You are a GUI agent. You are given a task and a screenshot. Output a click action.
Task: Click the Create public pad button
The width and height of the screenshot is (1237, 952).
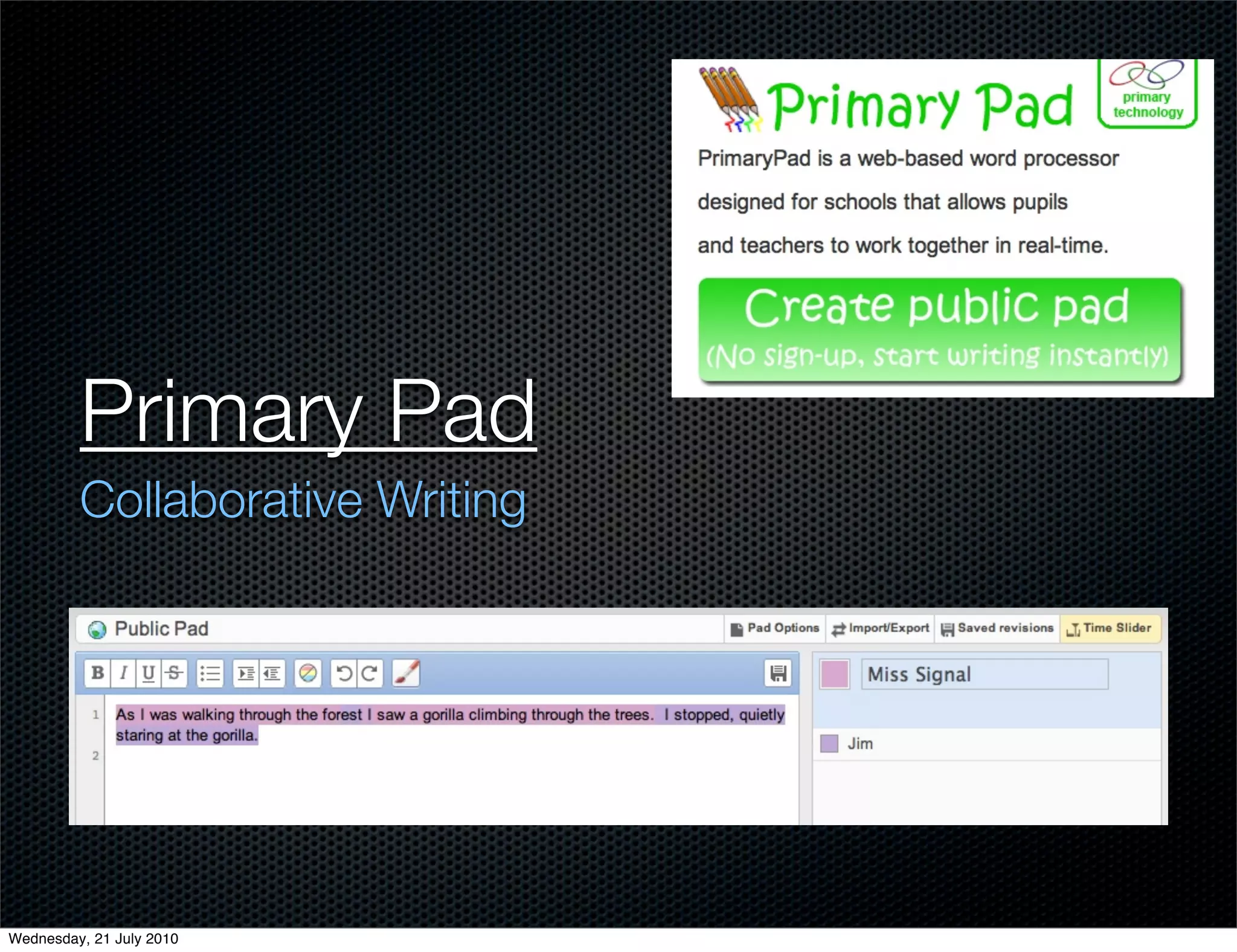[939, 329]
